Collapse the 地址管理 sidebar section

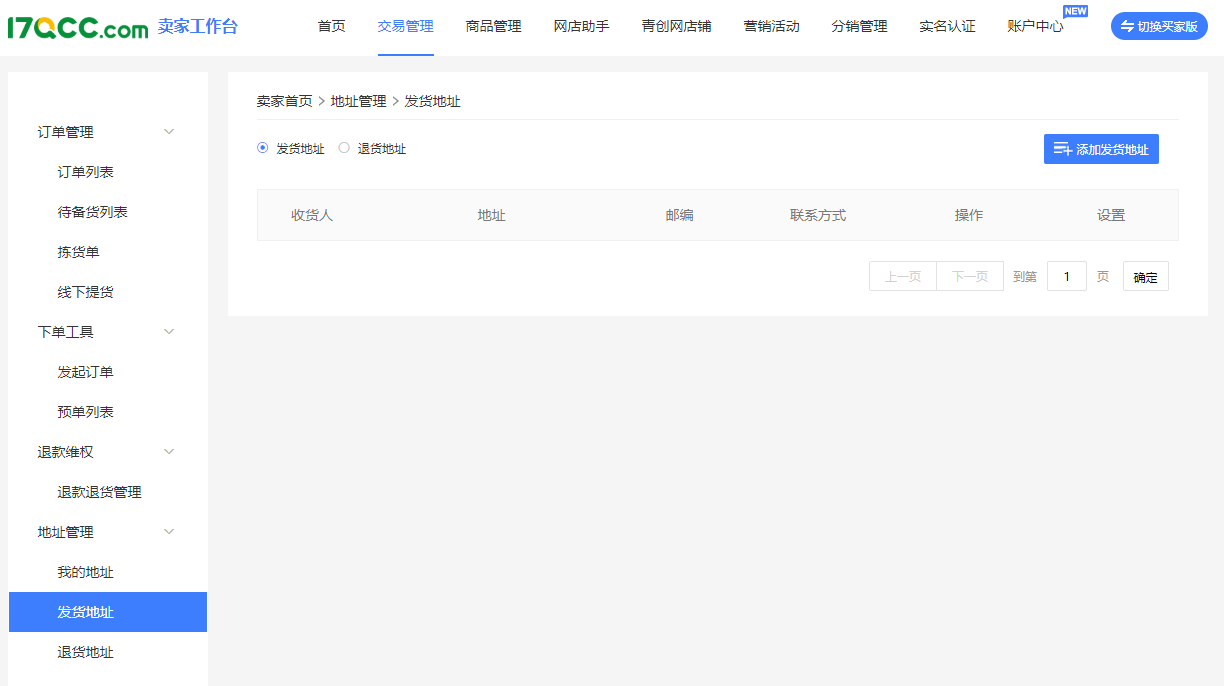169,532
